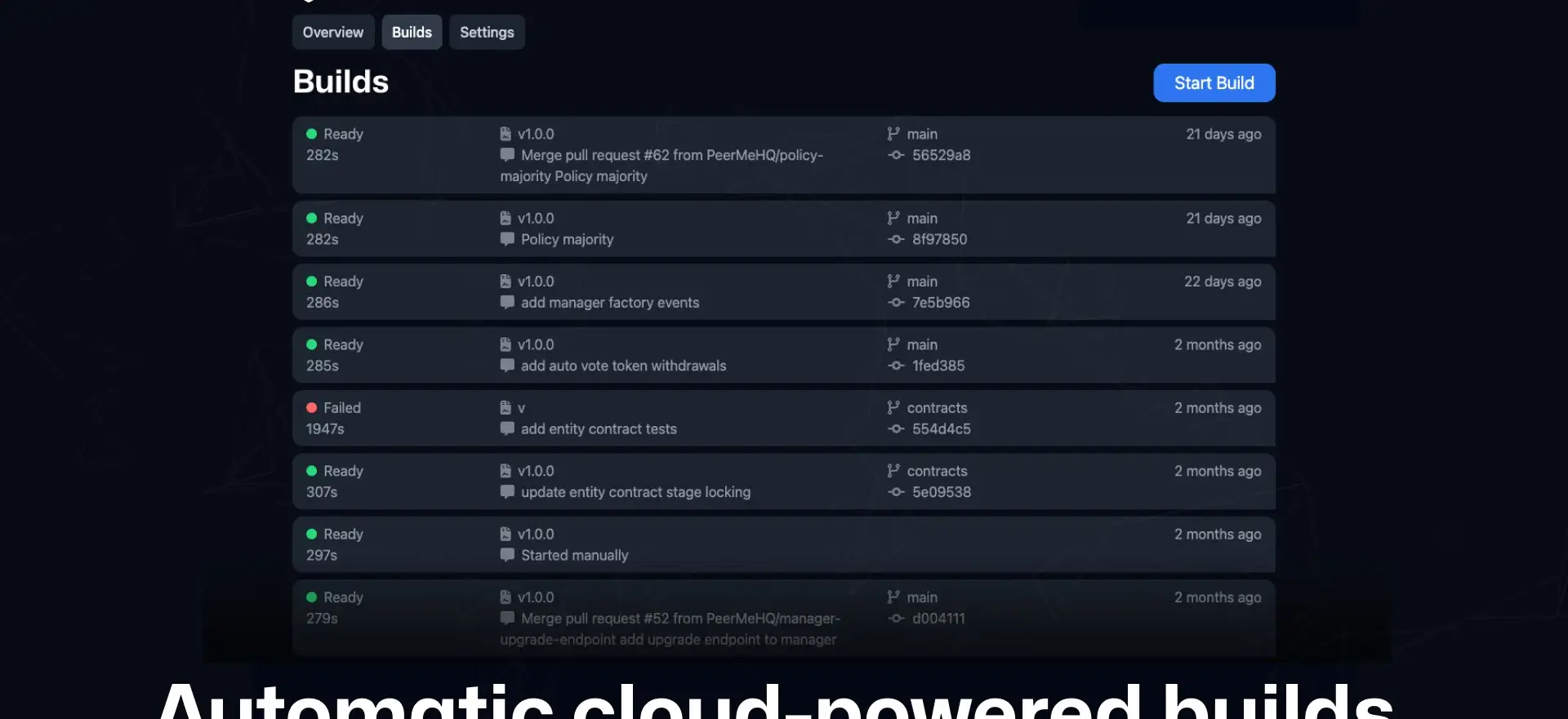This screenshot has width=1568, height=719.
Task: Open commit hash 5e09538
Action: [x=941, y=492]
